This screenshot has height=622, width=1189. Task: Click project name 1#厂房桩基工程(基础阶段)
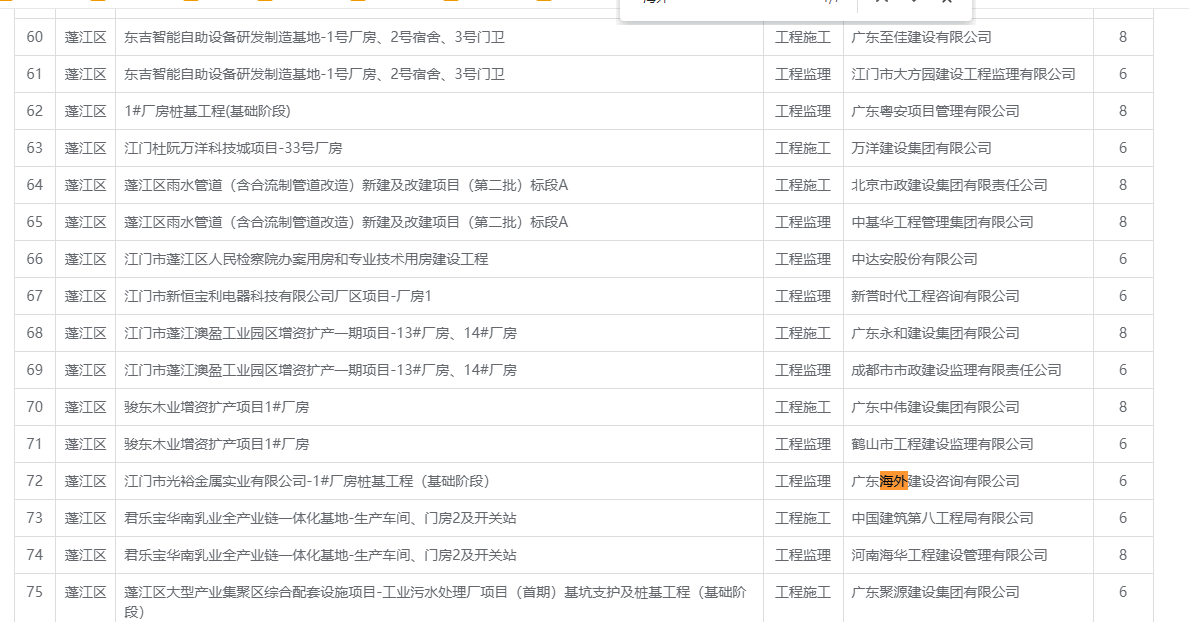pyautogui.click(x=207, y=111)
